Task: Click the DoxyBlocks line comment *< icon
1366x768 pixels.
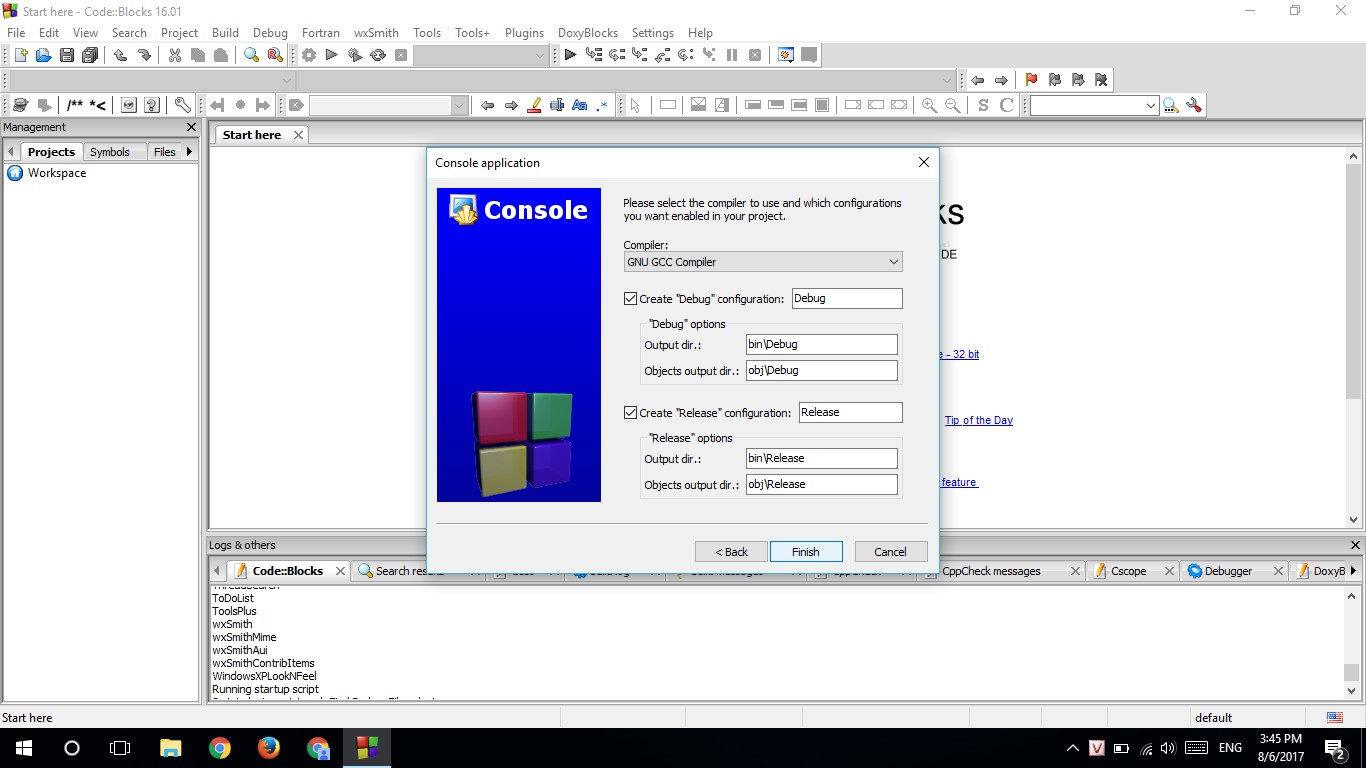Action: click(x=98, y=105)
